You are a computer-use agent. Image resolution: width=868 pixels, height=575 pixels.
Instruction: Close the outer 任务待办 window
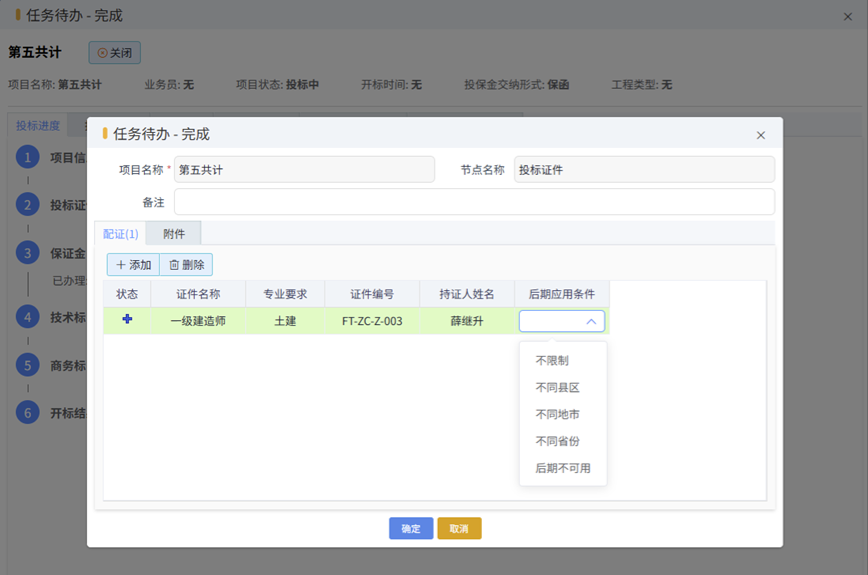pos(848,17)
